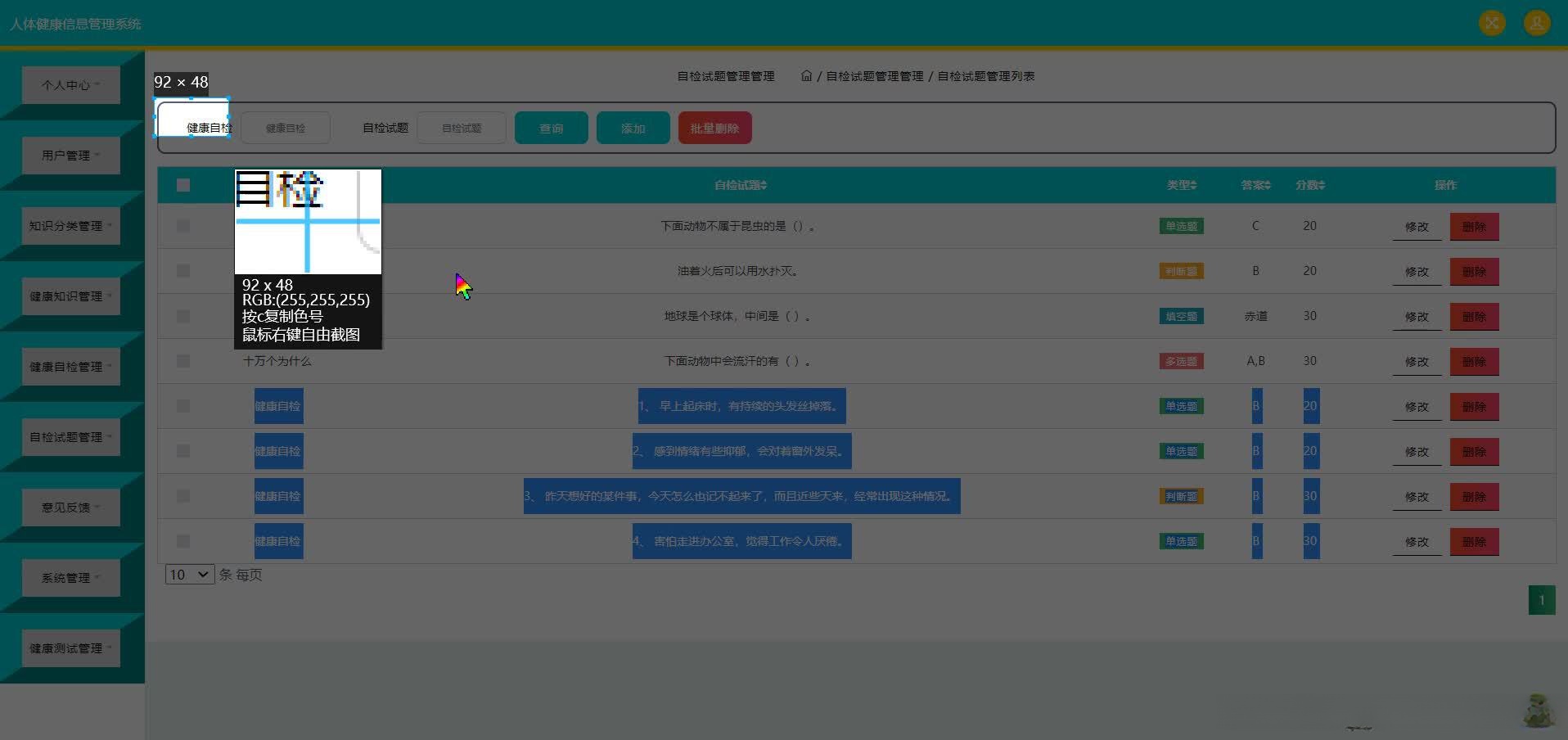Screen dimensions: 1568x740
Task: Sort the table by the 类型 column arrows
Action: [1193, 186]
